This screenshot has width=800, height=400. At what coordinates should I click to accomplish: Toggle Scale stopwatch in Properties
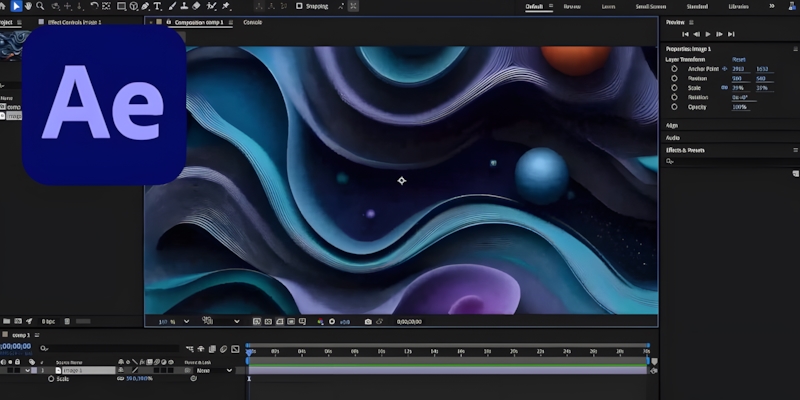[x=674, y=88]
